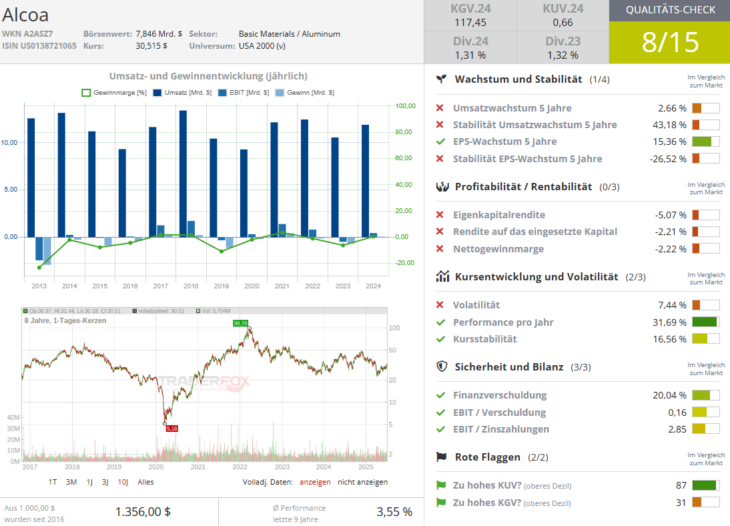
Task: Click the Performance pro Jahr metric label
Action: tap(503, 322)
